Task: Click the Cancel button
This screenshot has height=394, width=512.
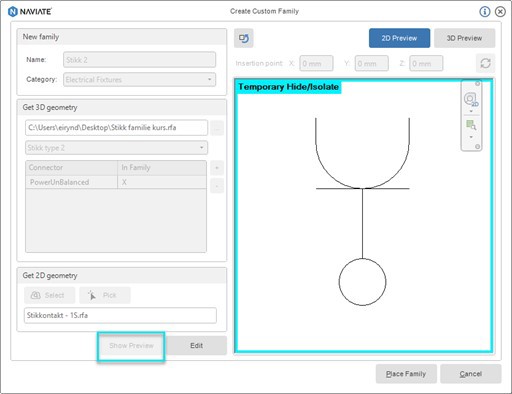Action: coord(471,374)
